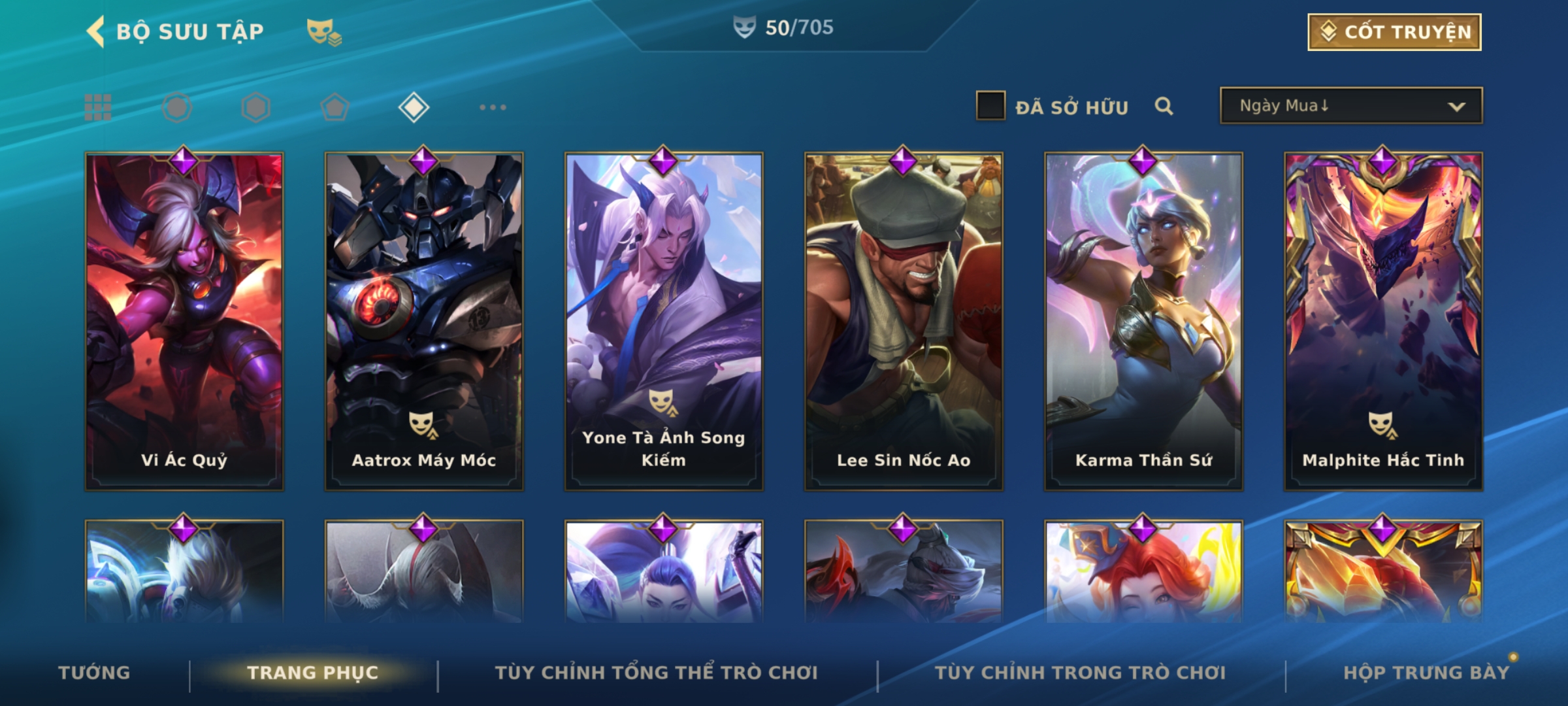Open the Hộp Trưng Bày tab
Viewport: 1568px width, 706px height.
[x=1426, y=673]
